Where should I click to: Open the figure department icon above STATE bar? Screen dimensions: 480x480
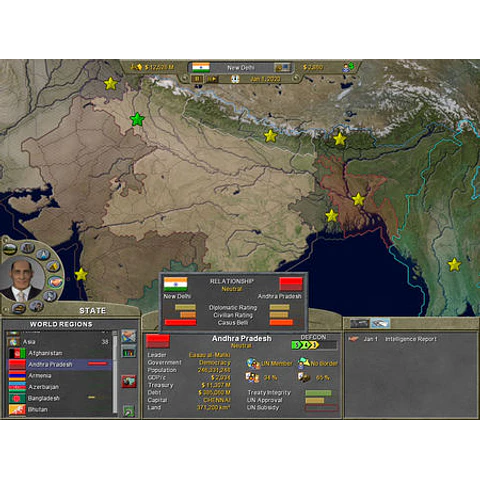point(36,306)
